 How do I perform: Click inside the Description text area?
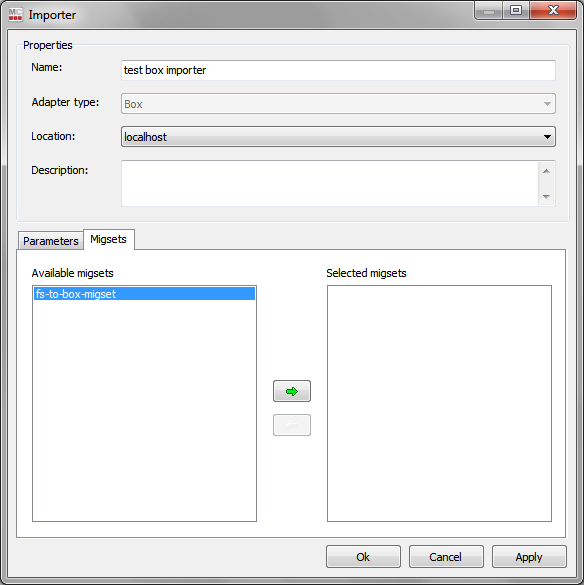(330, 183)
